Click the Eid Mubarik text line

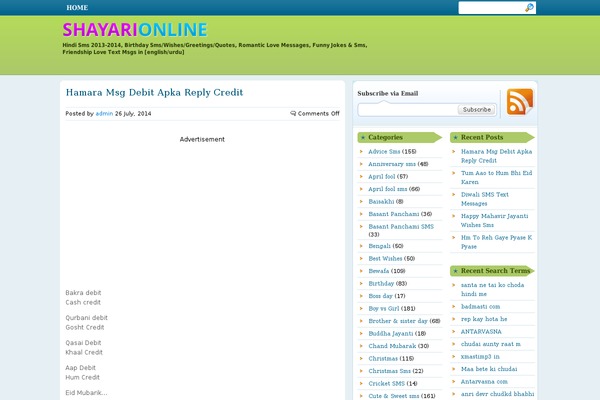click(x=86, y=392)
